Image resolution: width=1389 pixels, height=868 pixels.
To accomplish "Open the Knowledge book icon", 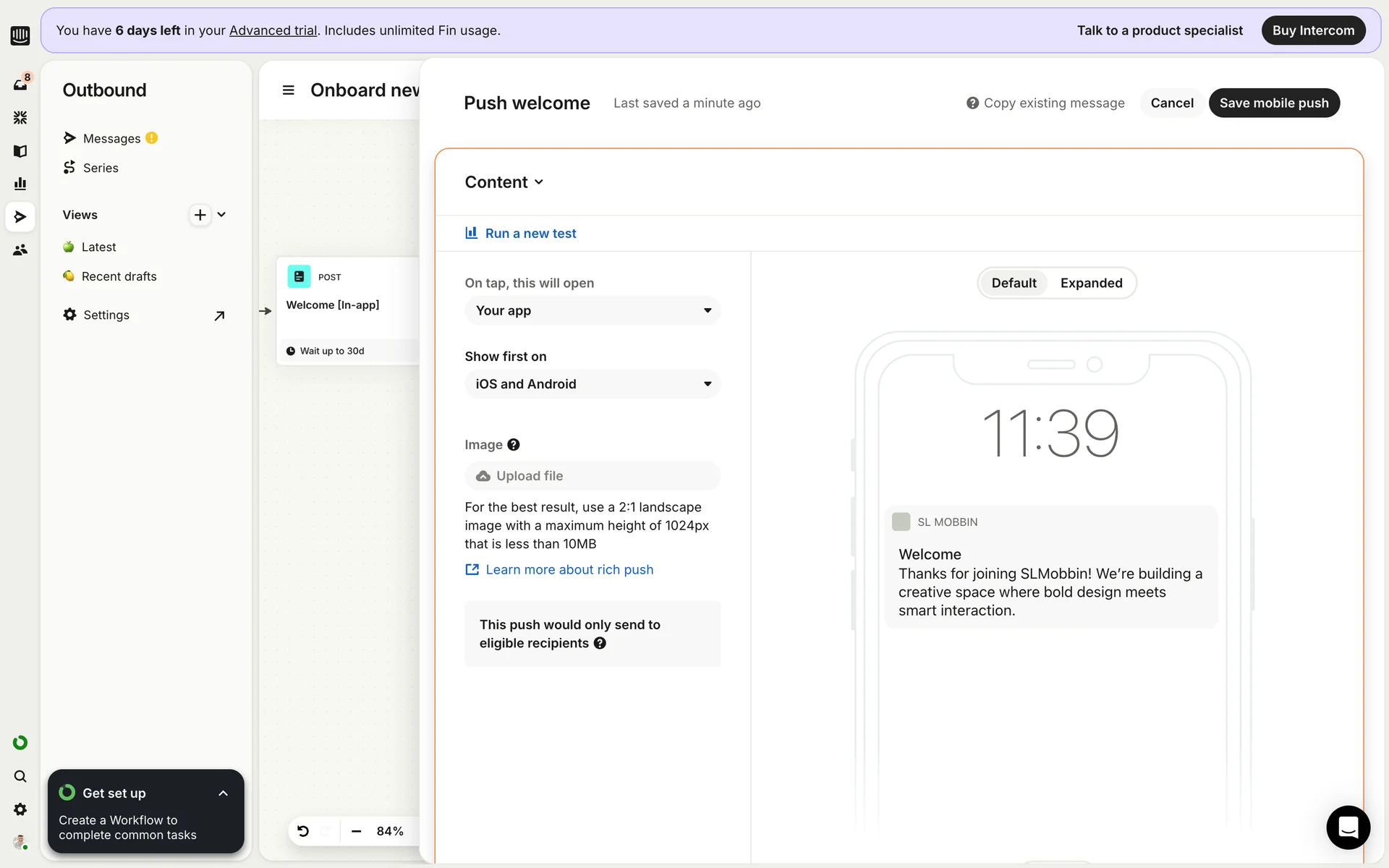I will (20, 150).
